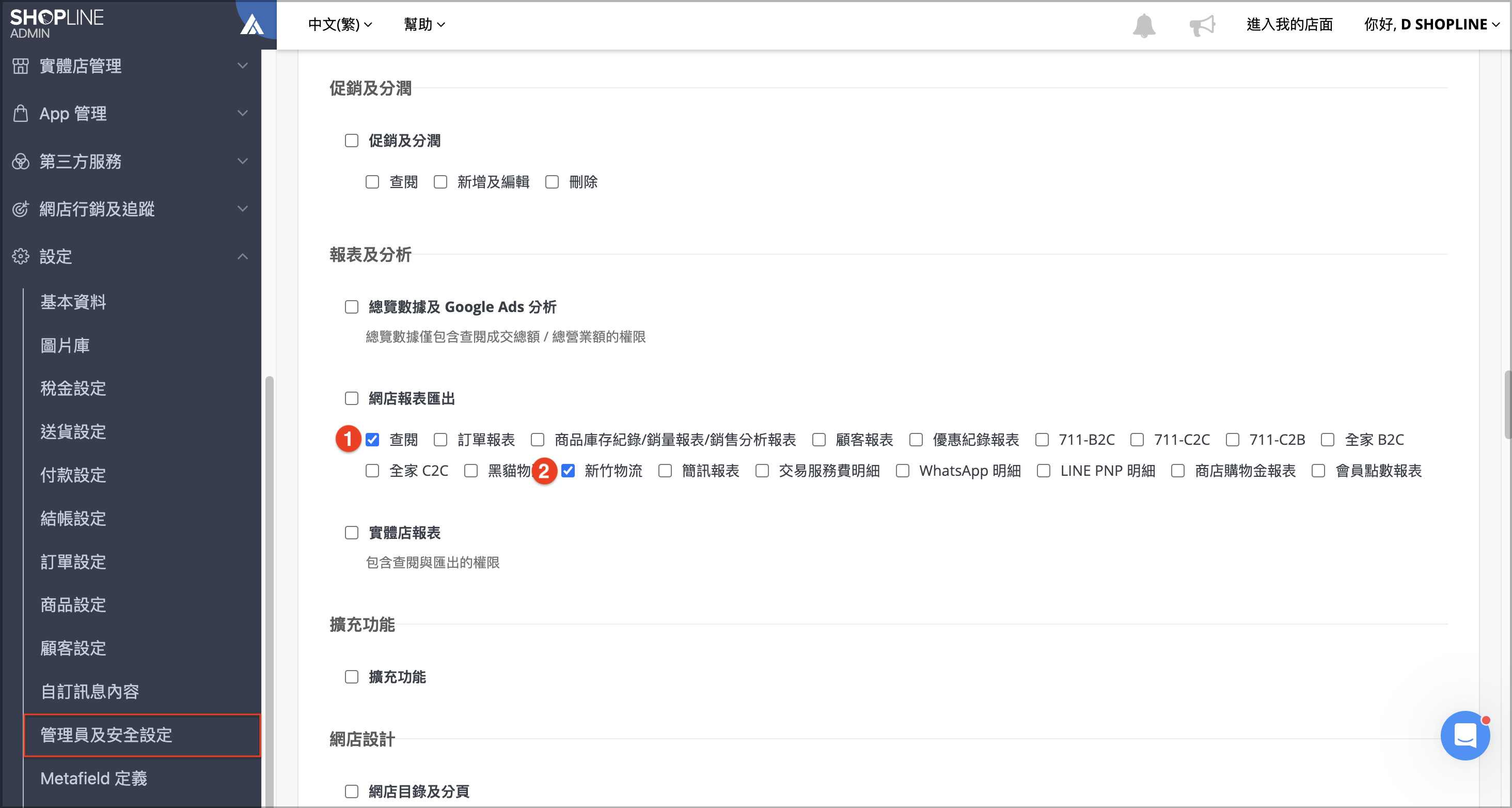Enable the 促銷及分潤 group checkbox
This screenshot has width=1512, height=808.
click(352, 141)
